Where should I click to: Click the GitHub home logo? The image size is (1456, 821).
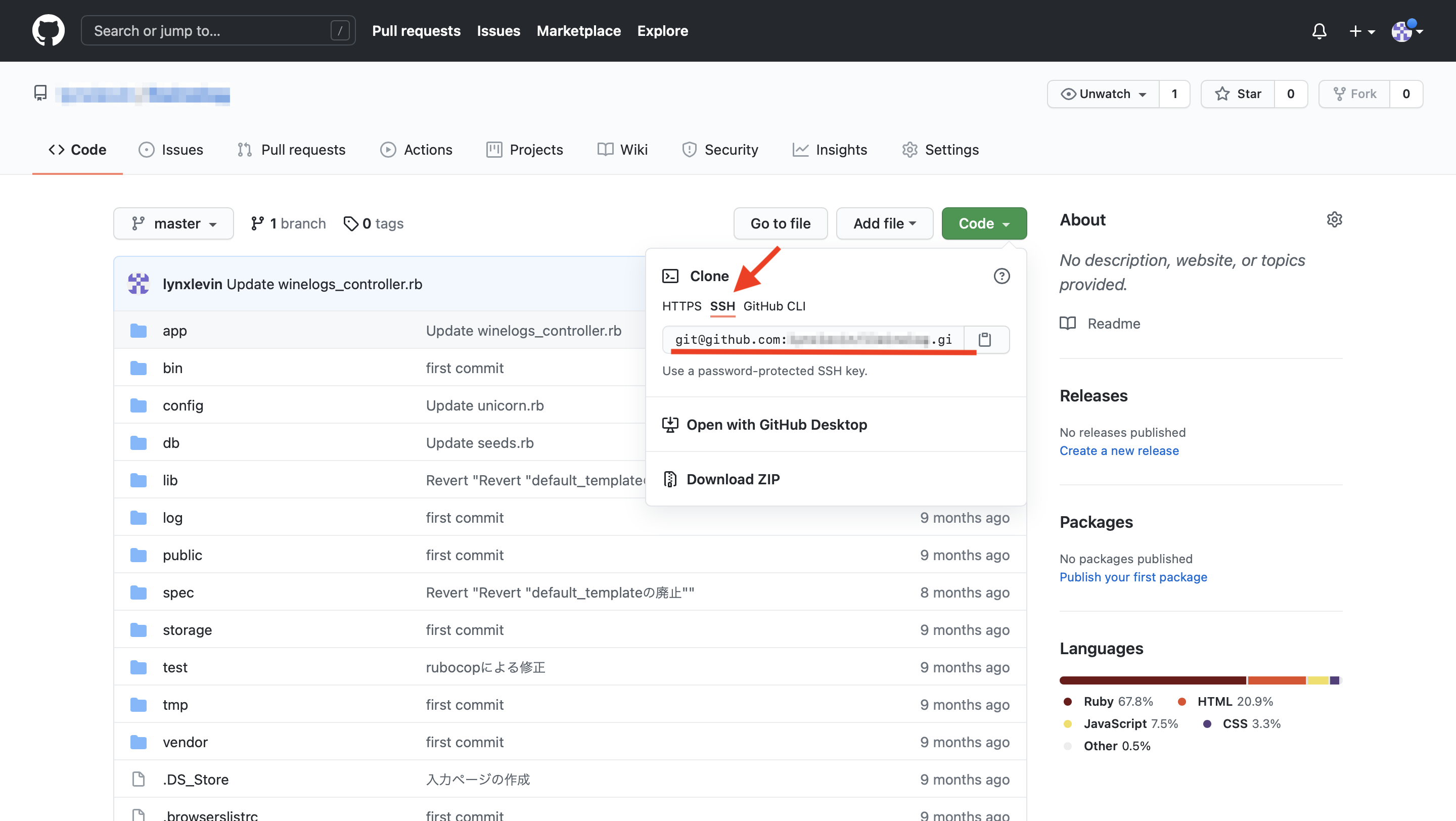coord(48,30)
